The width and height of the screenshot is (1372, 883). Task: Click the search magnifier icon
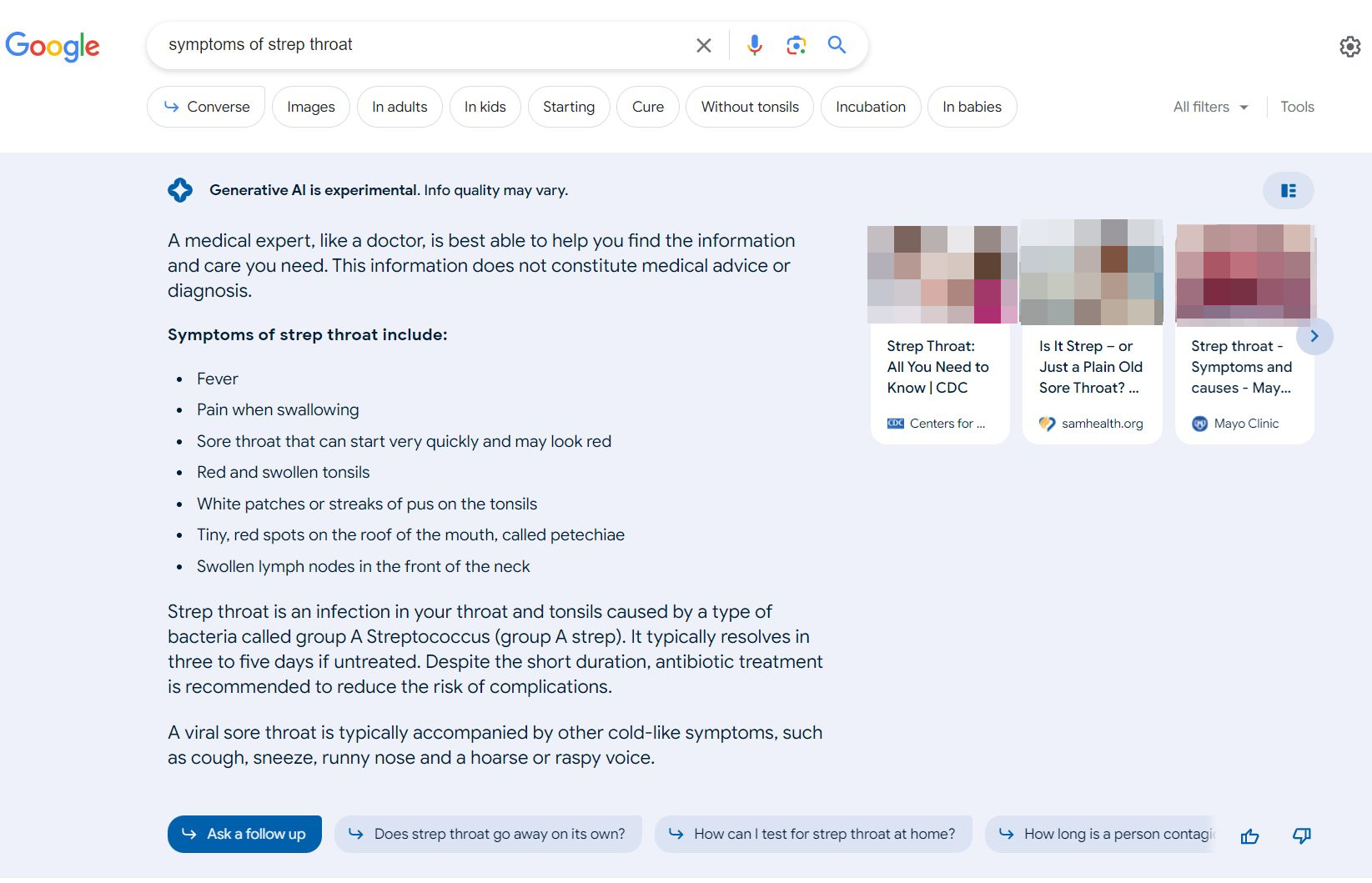pyautogui.click(x=836, y=45)
